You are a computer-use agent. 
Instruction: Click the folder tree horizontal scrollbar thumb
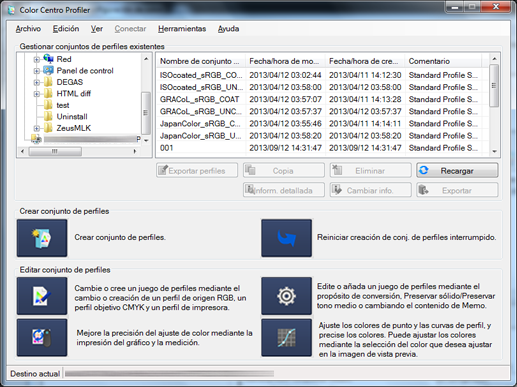55,151
